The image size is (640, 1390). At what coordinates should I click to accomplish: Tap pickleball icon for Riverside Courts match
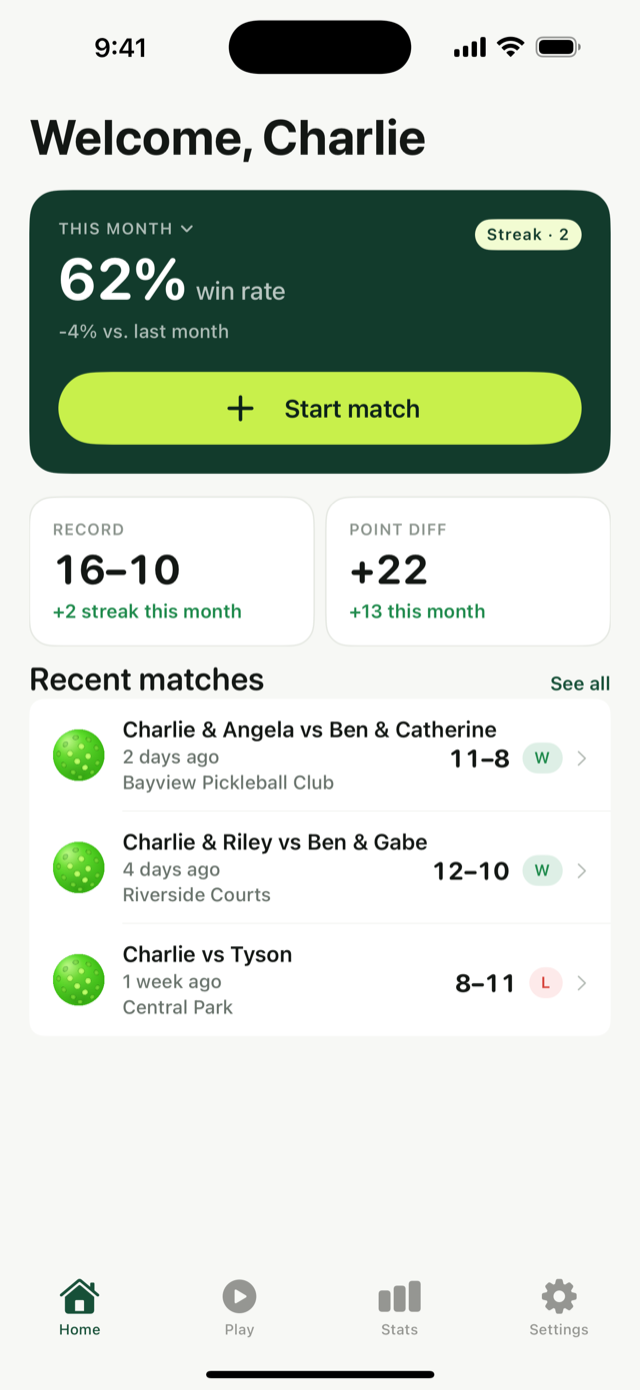click(x=78, y=868)
